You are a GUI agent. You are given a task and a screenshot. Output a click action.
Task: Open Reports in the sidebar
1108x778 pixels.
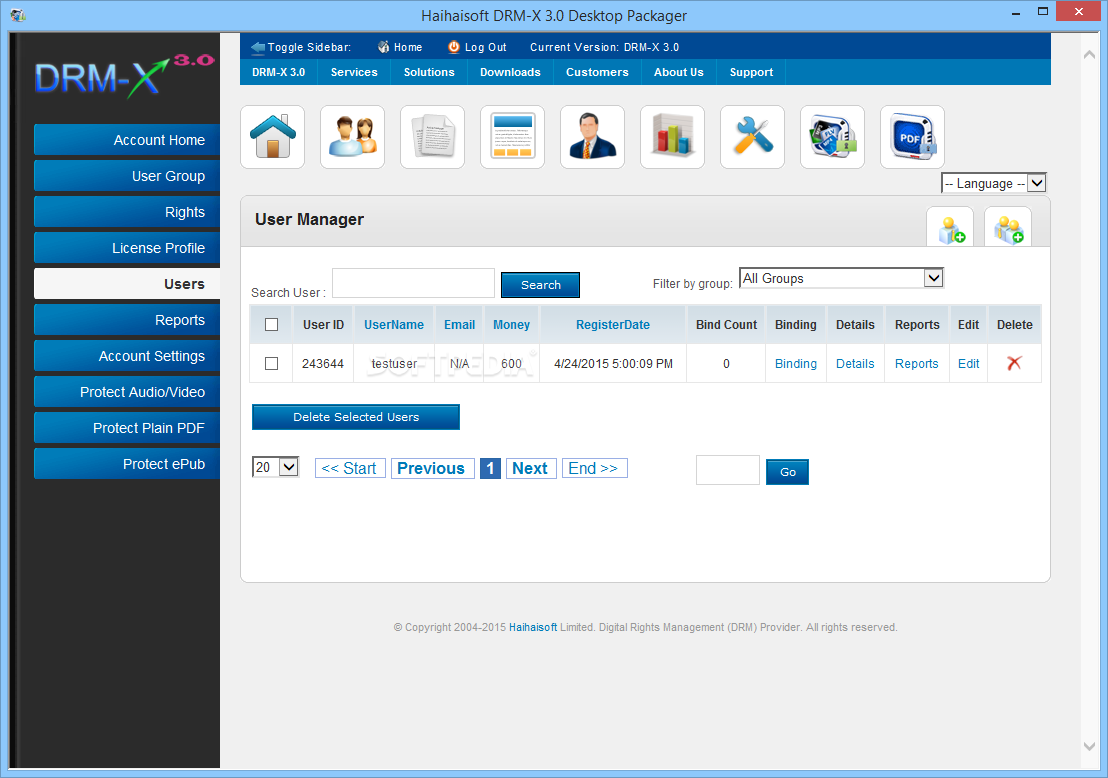[127, 320]
